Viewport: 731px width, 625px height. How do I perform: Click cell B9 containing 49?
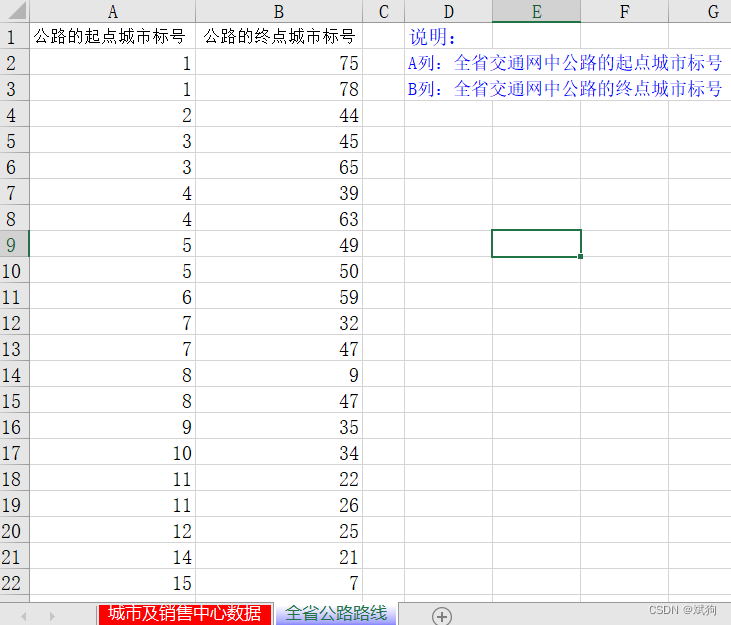[279, 244]
